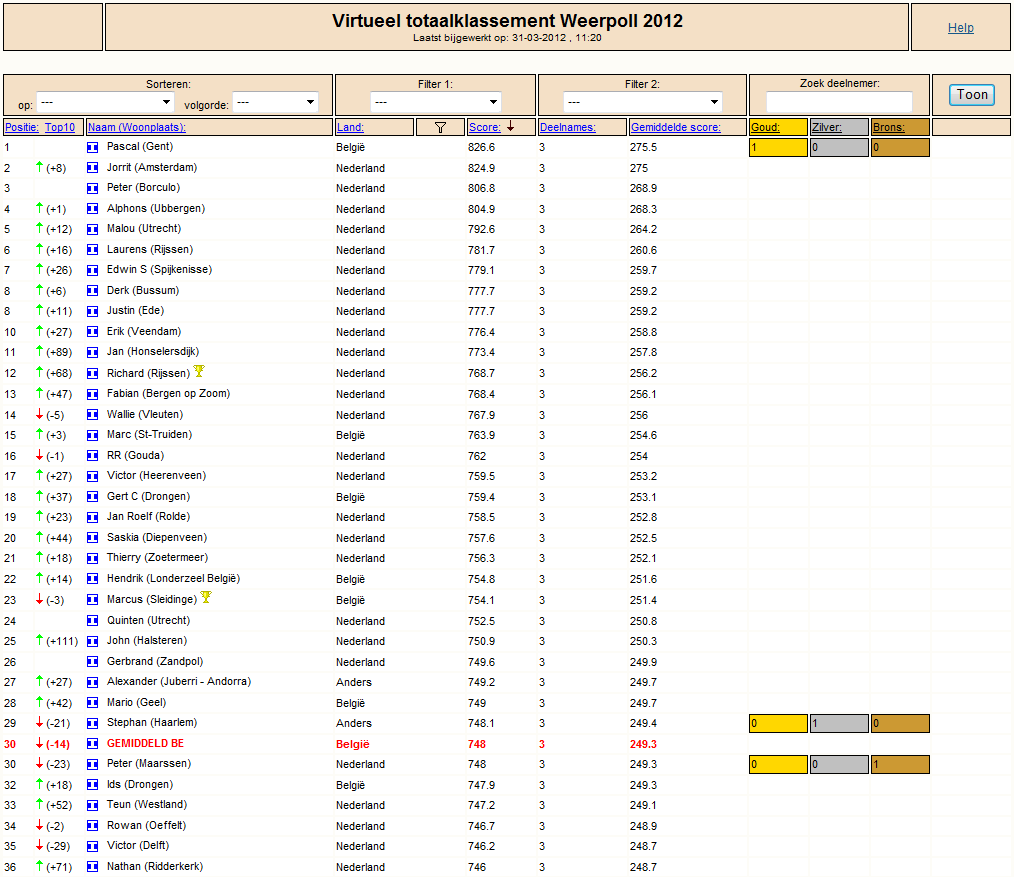Open the 'volgorde' dropdown
Viewport: 1014px width, 877px height.
(275, 102)
